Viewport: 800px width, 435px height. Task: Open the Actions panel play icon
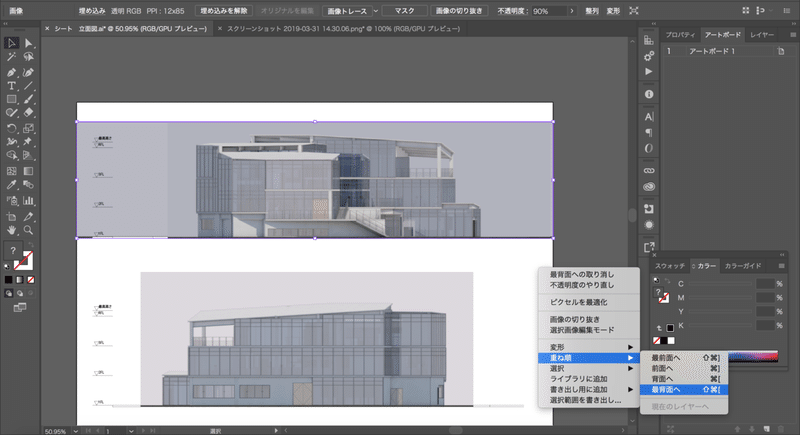pyautogui.click(x=648, y=71)
